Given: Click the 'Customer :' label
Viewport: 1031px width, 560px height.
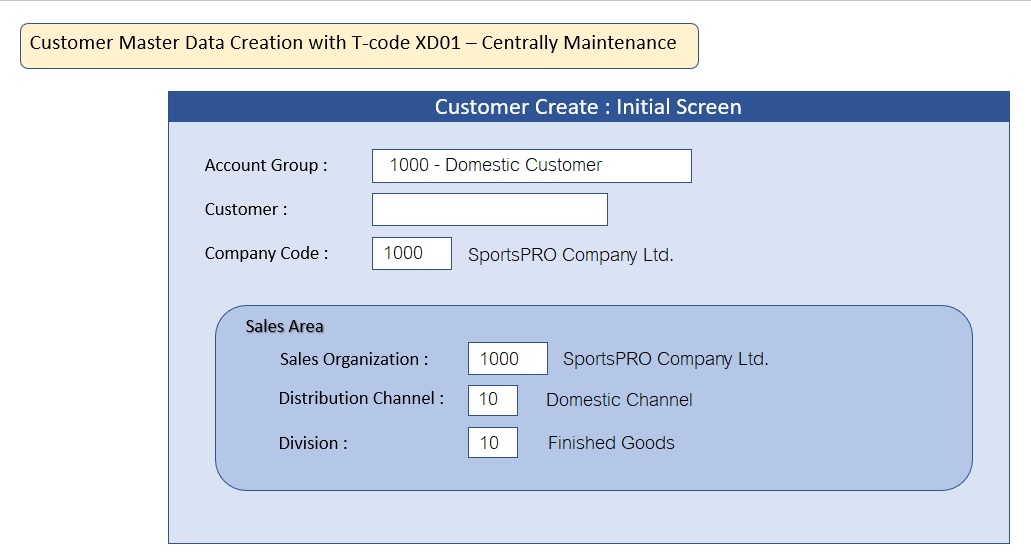Looking at the screenshot, I should pos(245,209).
